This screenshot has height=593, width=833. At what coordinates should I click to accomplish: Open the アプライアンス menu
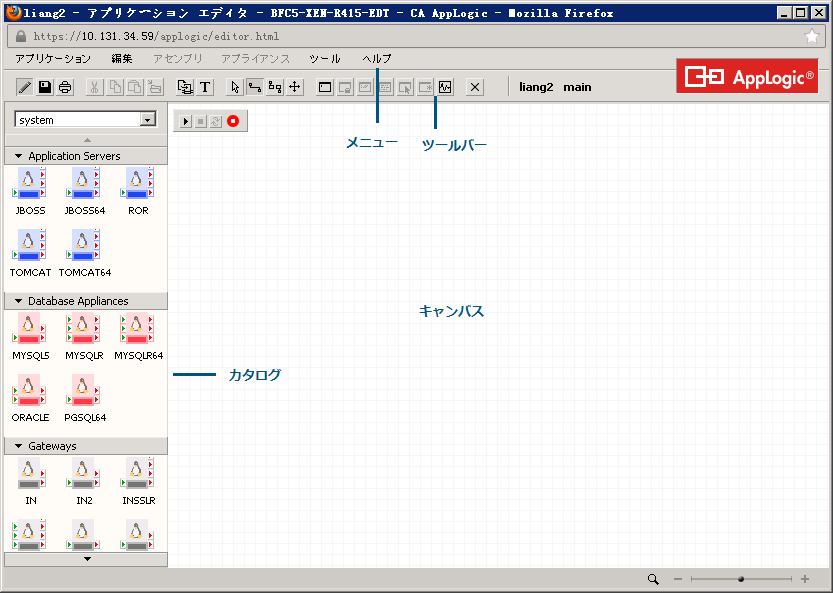pyautogui.click(x=256, y=59)
